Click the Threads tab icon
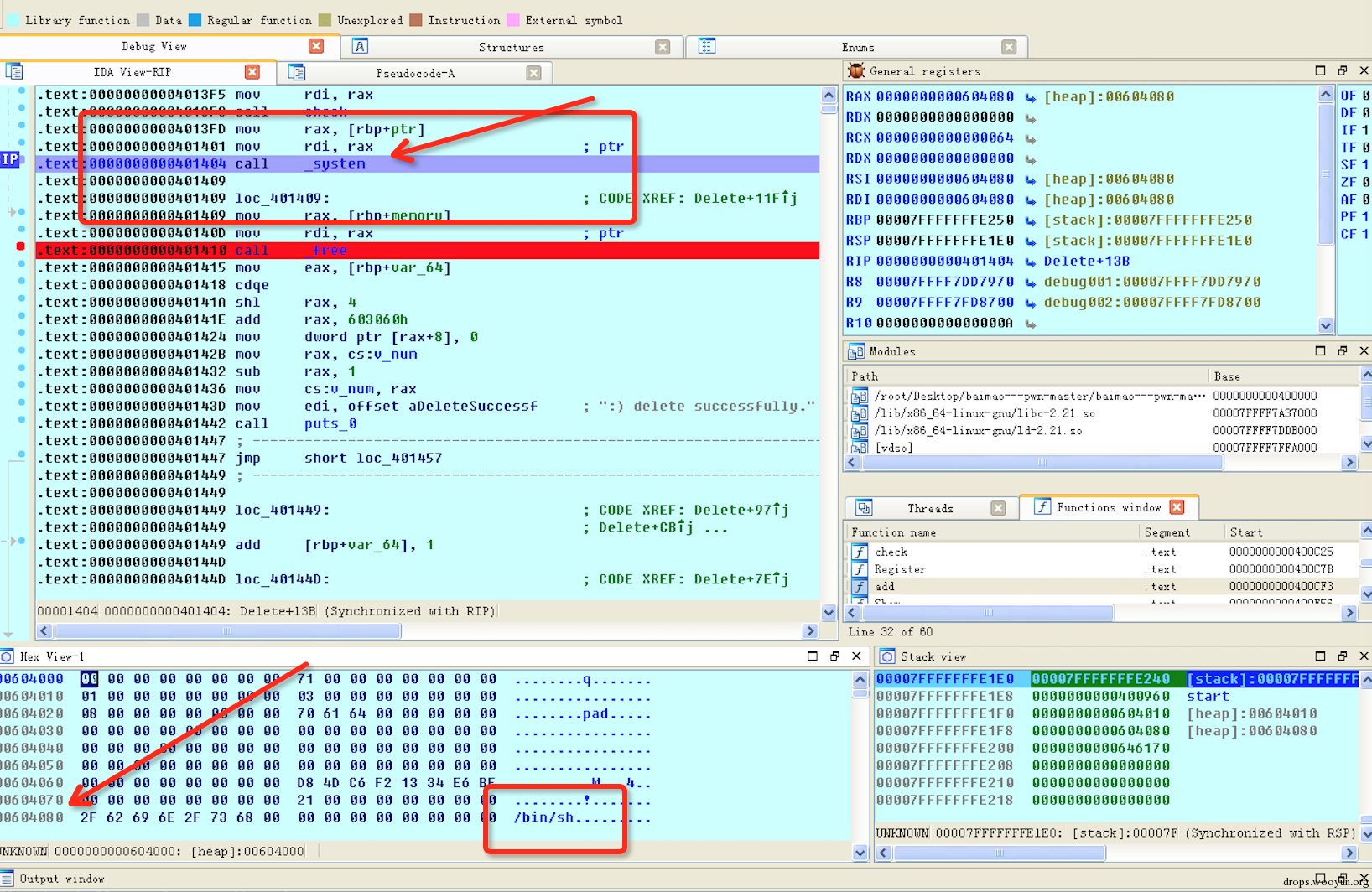The image size is (1372, 892). [x=864, y=508]
